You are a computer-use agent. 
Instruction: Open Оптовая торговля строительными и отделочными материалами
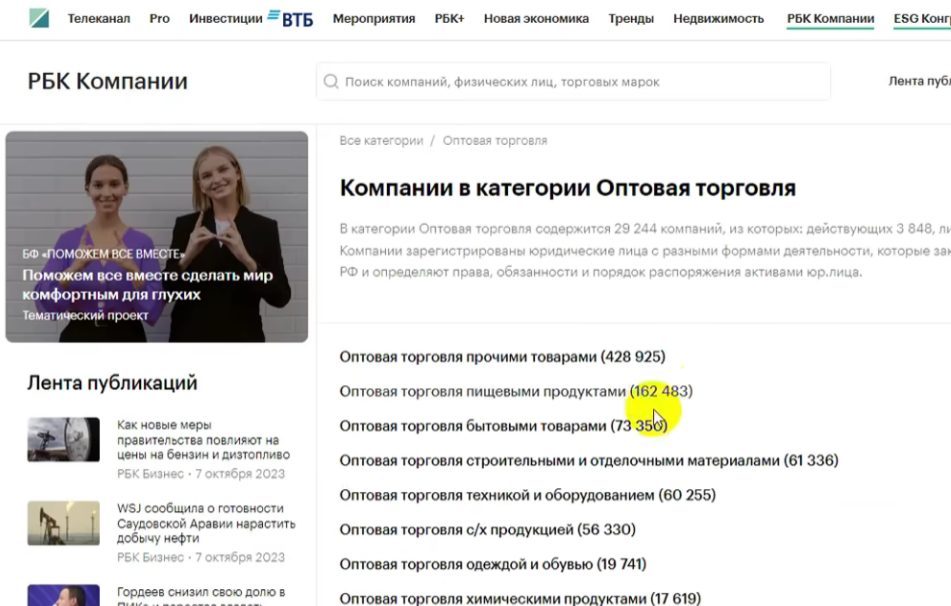(589, 460)
